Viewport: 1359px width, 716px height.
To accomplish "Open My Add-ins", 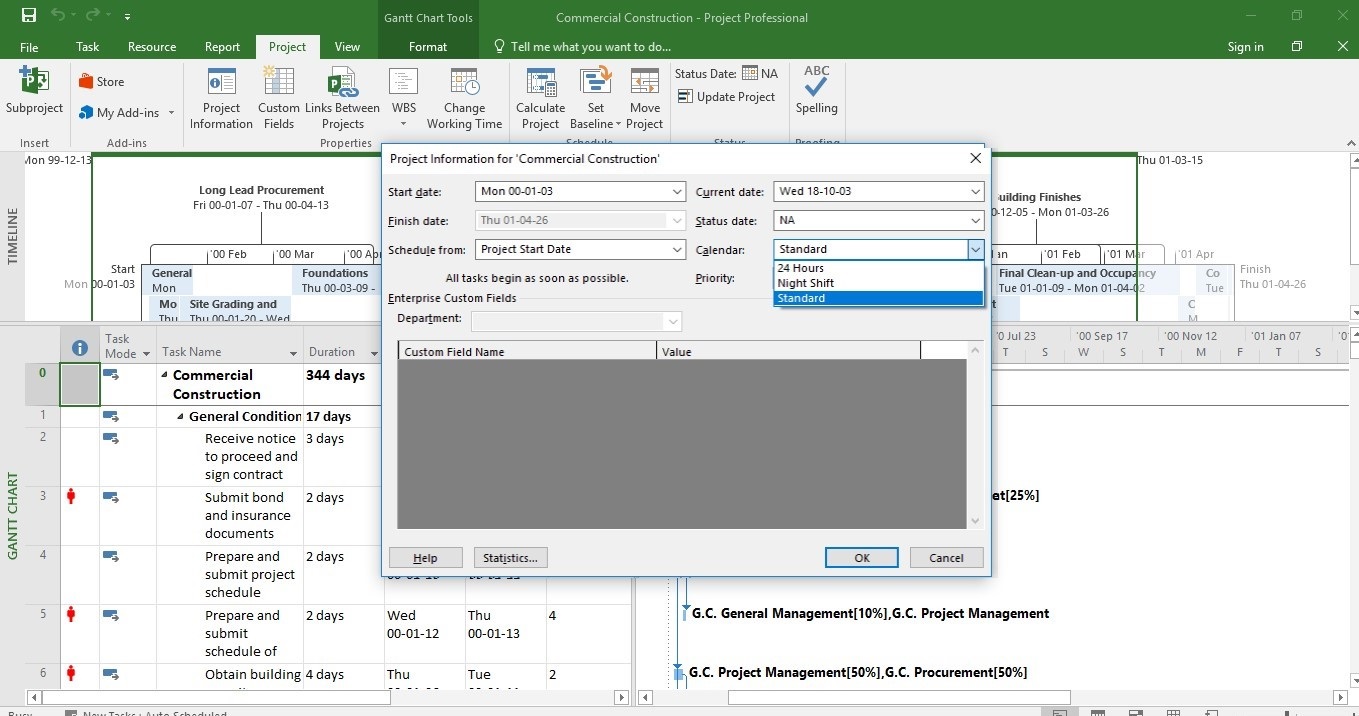I will (127, 113).
